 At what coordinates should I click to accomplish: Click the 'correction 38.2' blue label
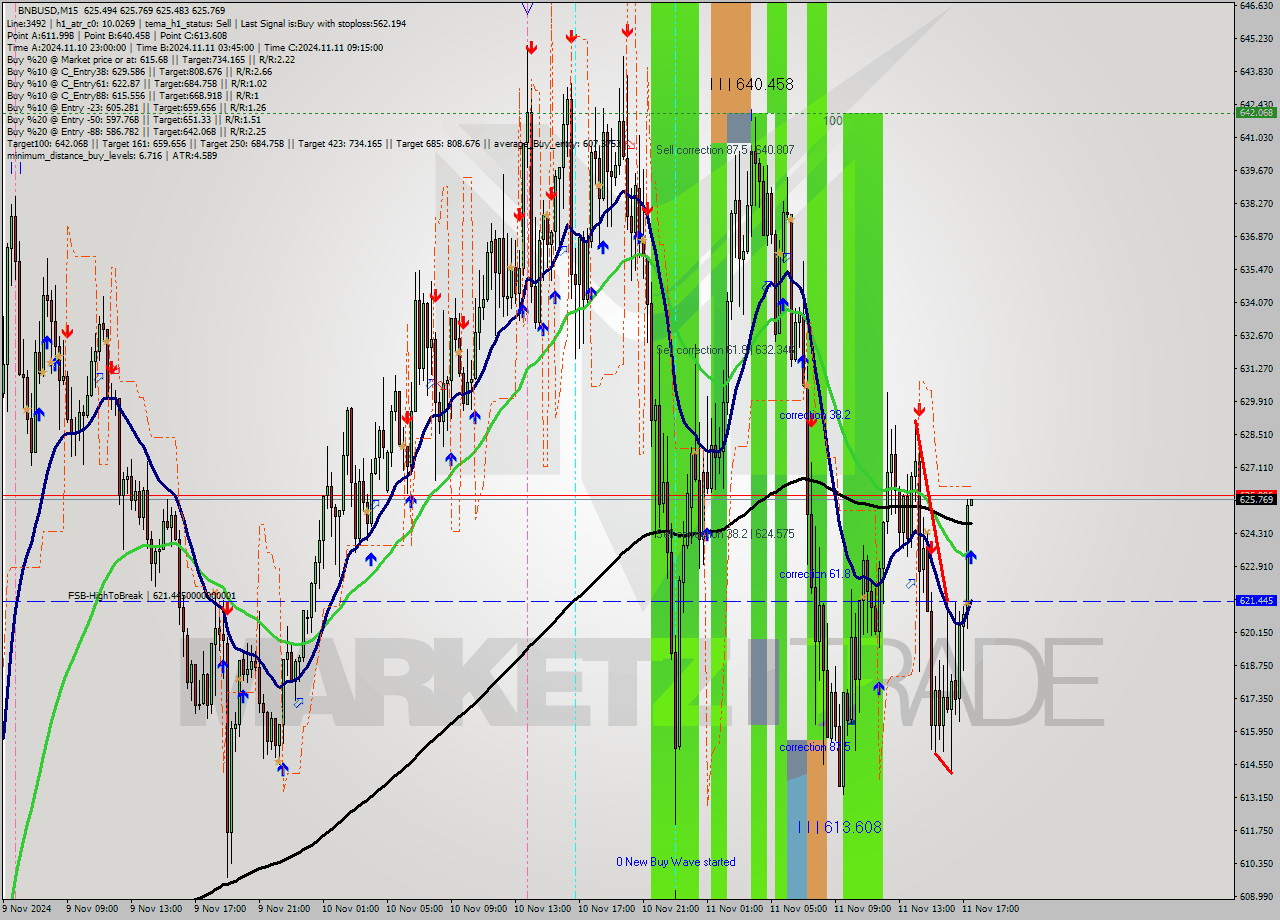[x=815, y=414]
